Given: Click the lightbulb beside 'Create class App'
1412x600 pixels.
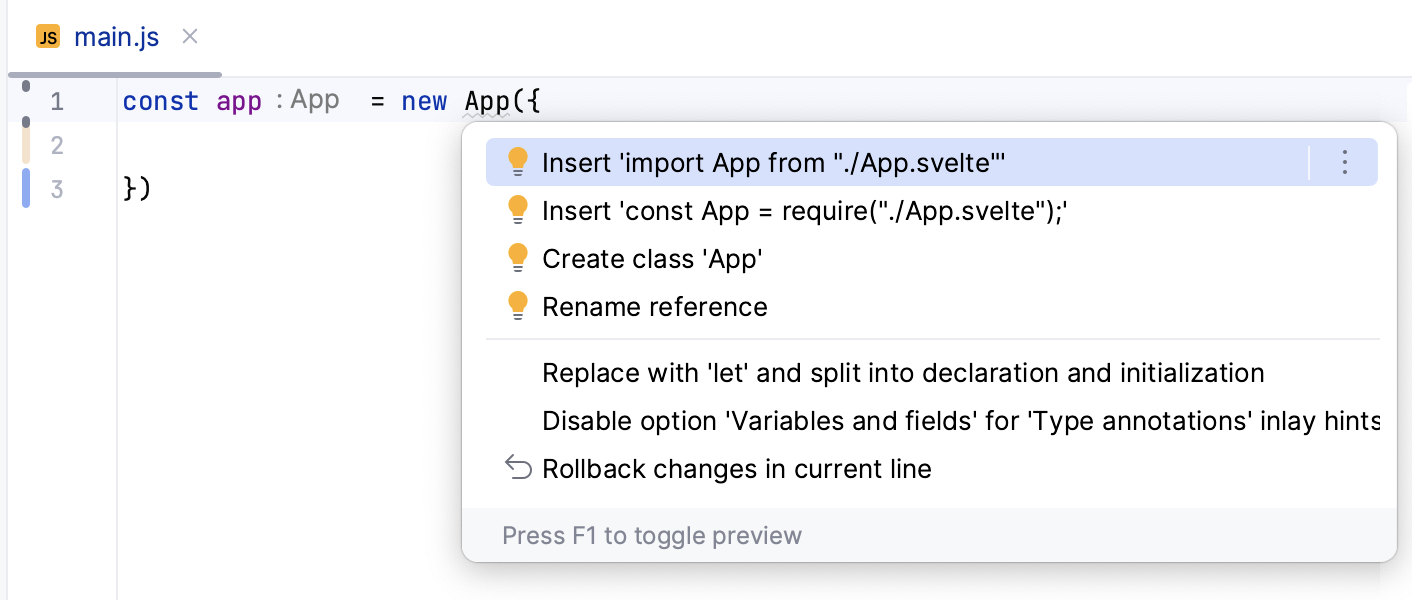Looking at the screenshot, I should (x=518, y=257).
